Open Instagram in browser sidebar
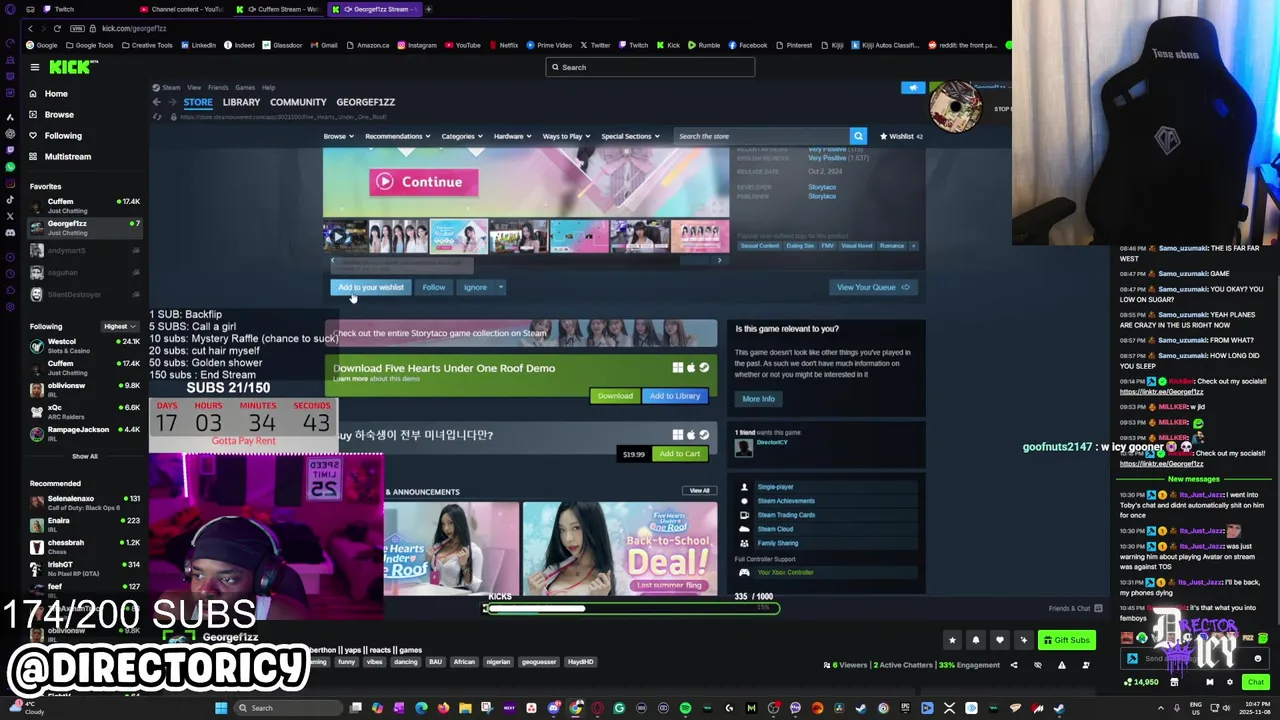The image size is (1280, 720). click(10, 183)
